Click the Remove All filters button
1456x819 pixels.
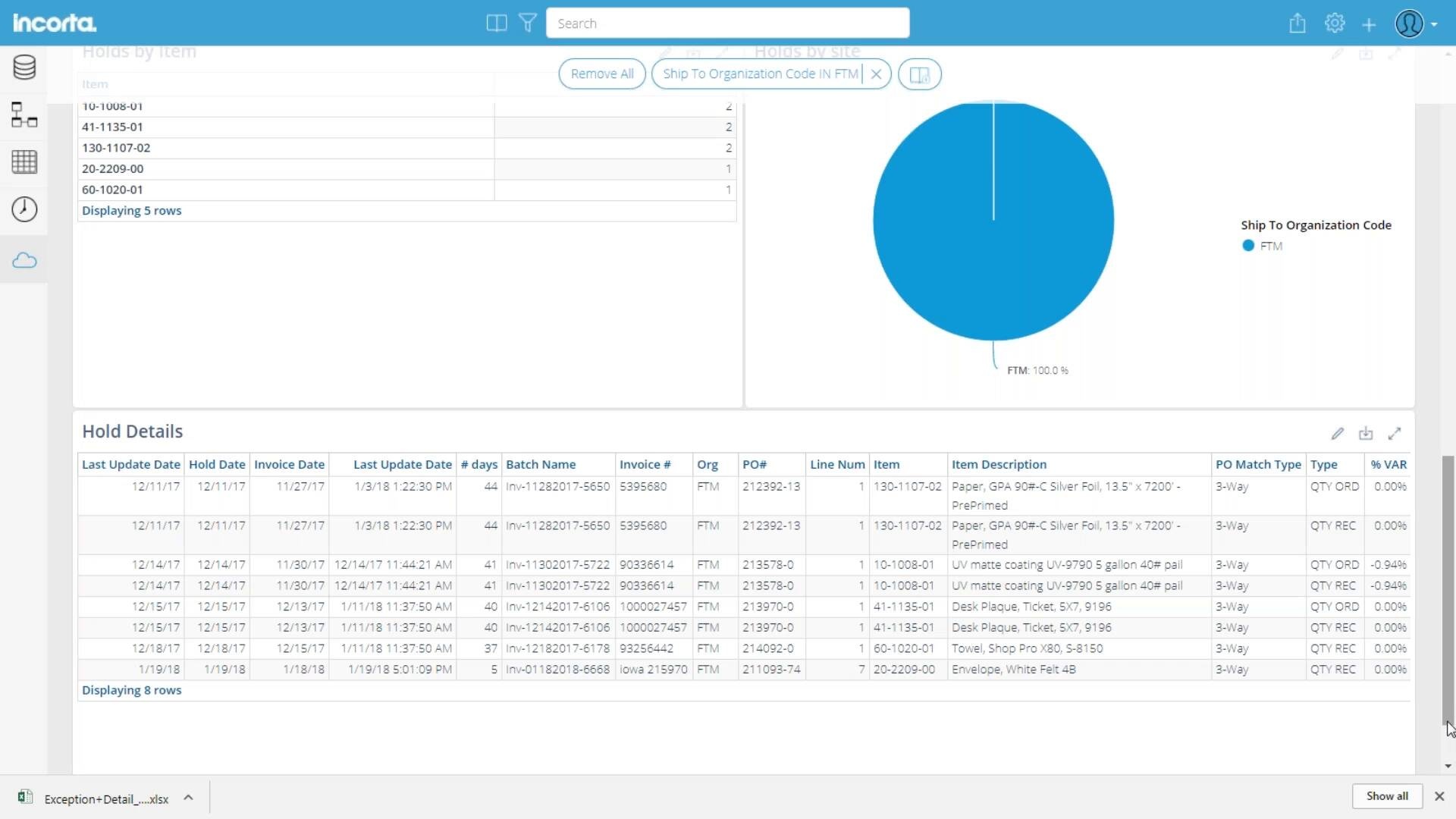click(x=602, y=74)
